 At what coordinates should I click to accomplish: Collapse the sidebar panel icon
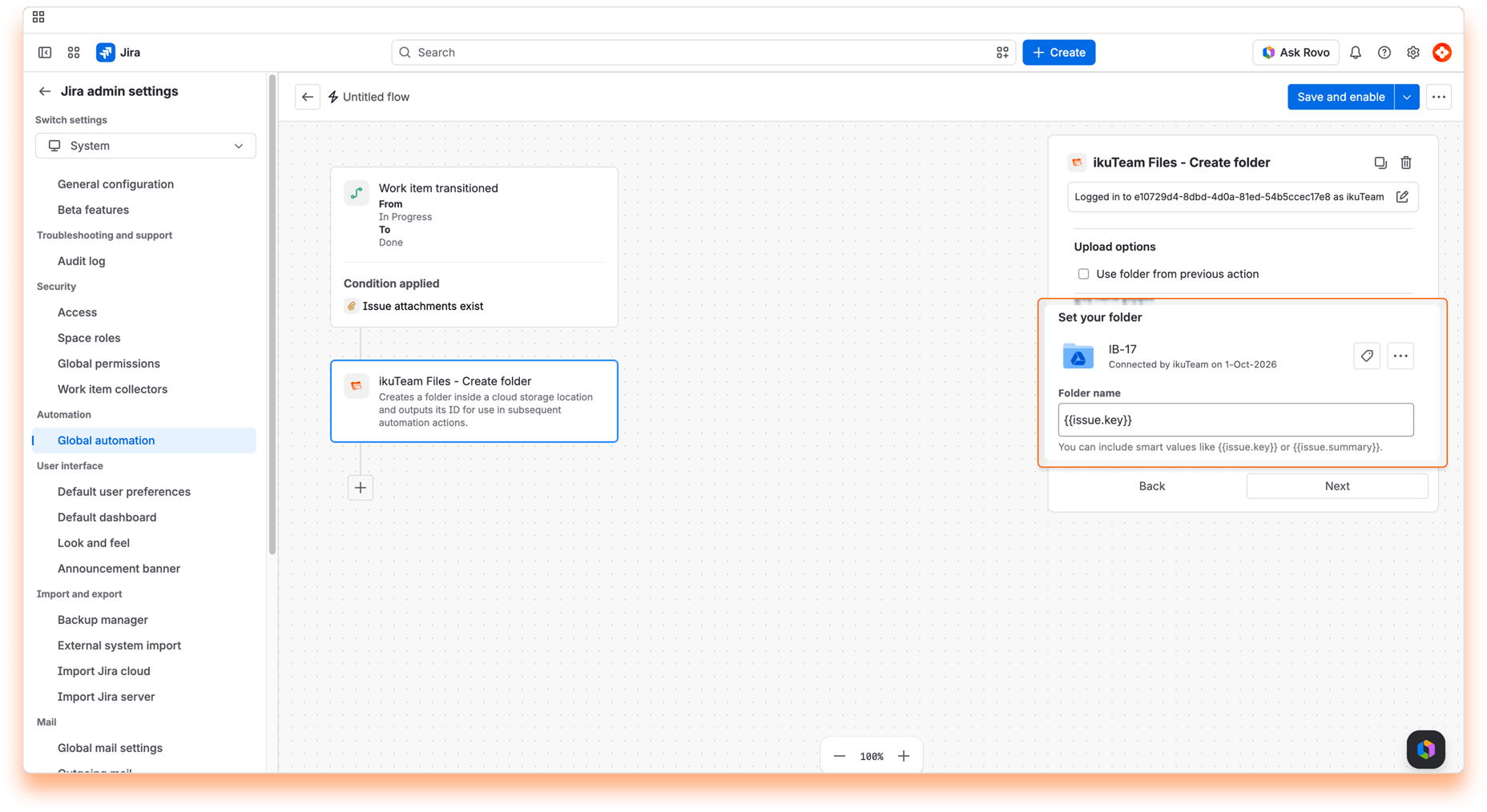pos(45,52)
